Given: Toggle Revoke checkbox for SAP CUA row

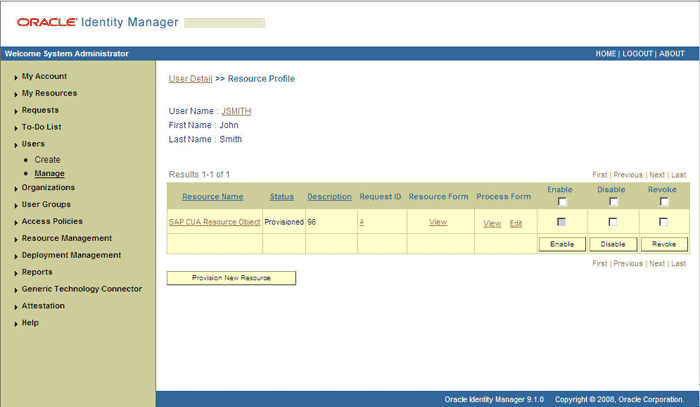Looking at the screenshot, I should coord(664,222).
